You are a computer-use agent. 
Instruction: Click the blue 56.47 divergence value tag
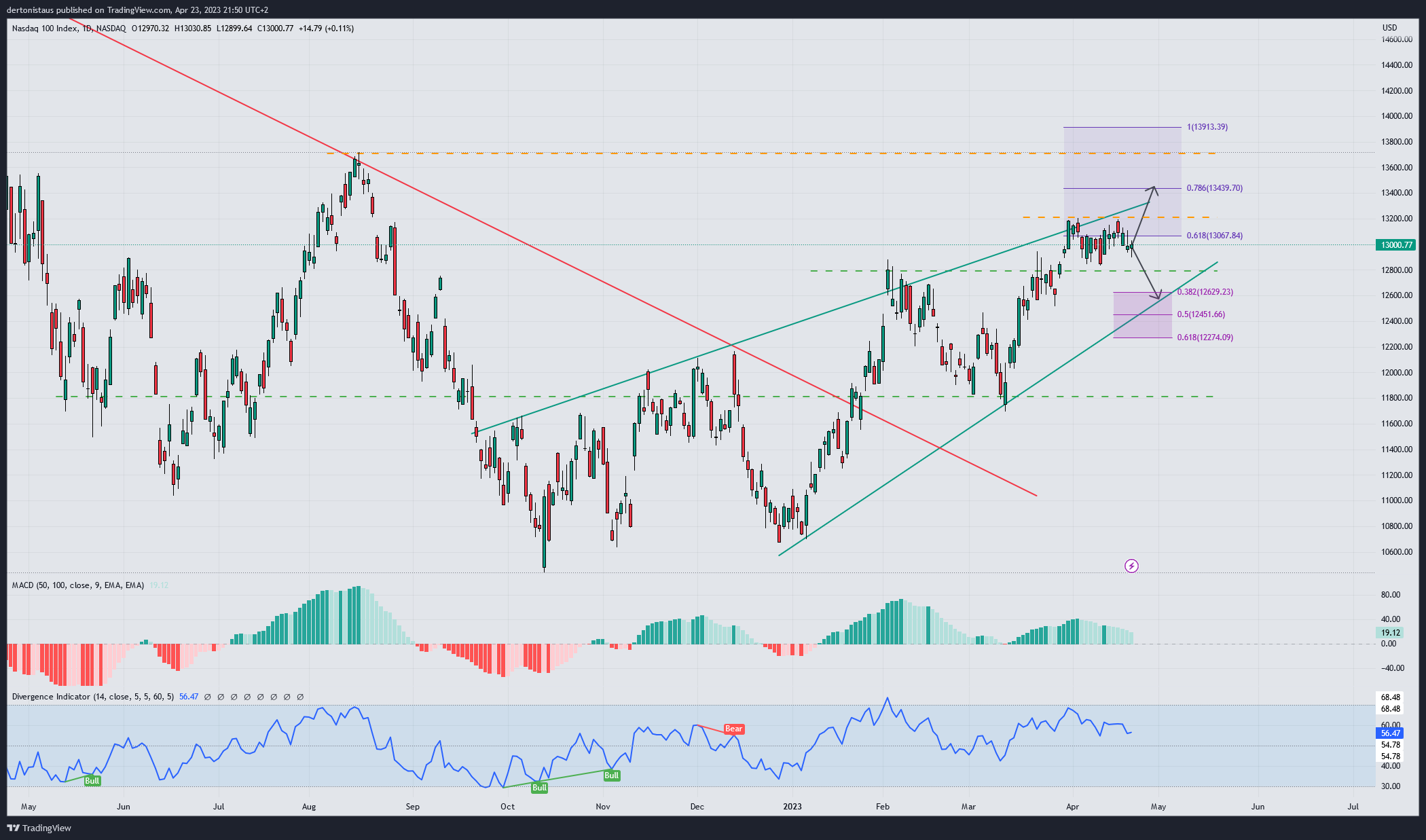[1390, 733]
